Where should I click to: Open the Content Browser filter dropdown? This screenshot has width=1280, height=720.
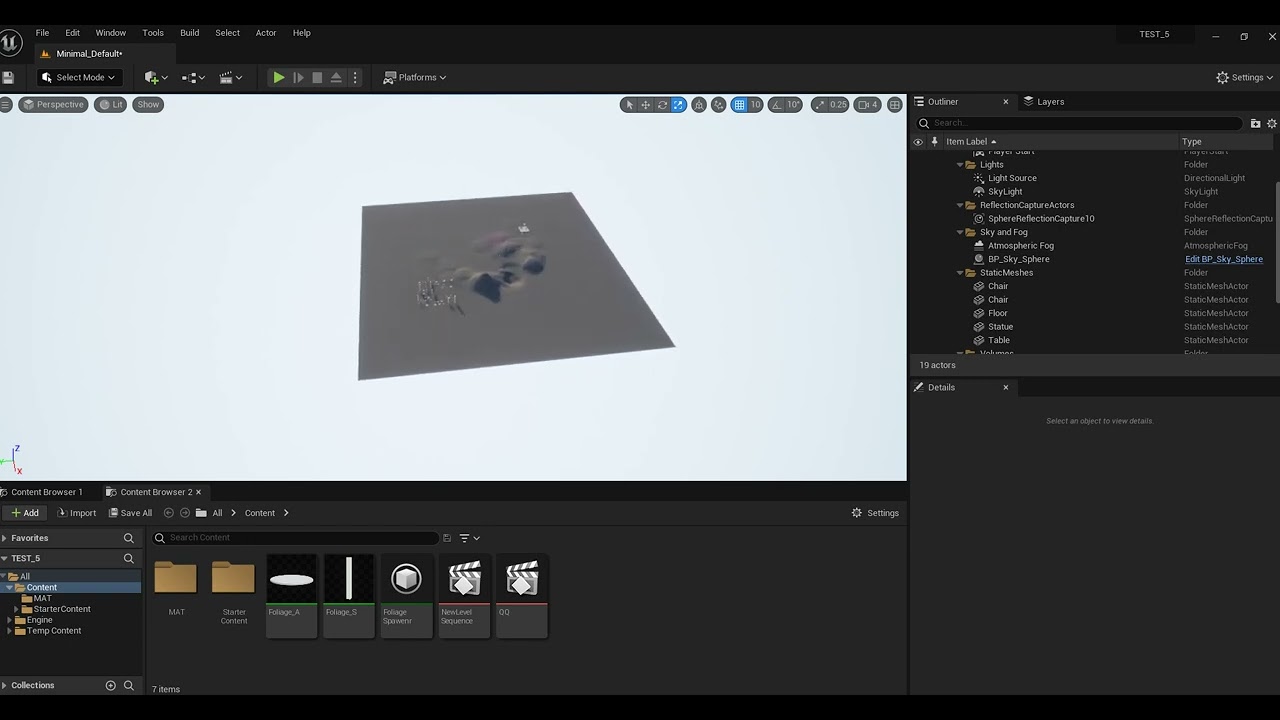470,538
